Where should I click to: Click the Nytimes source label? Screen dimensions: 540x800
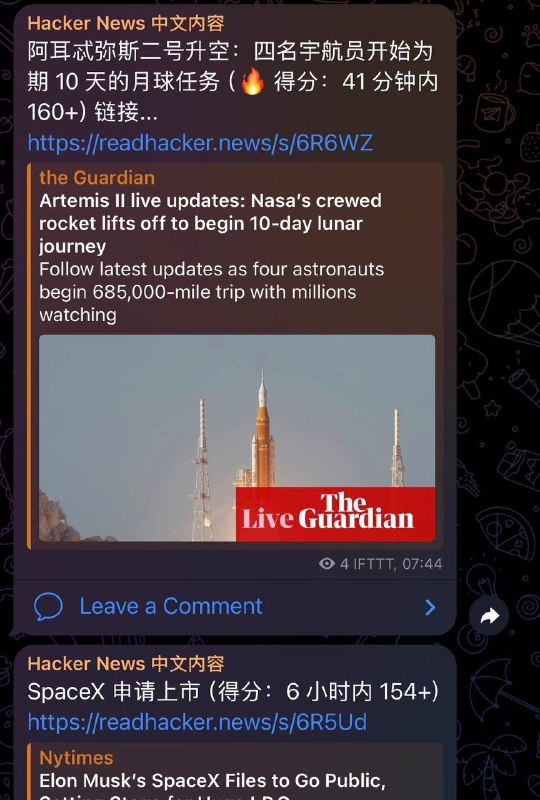[76, 758]
